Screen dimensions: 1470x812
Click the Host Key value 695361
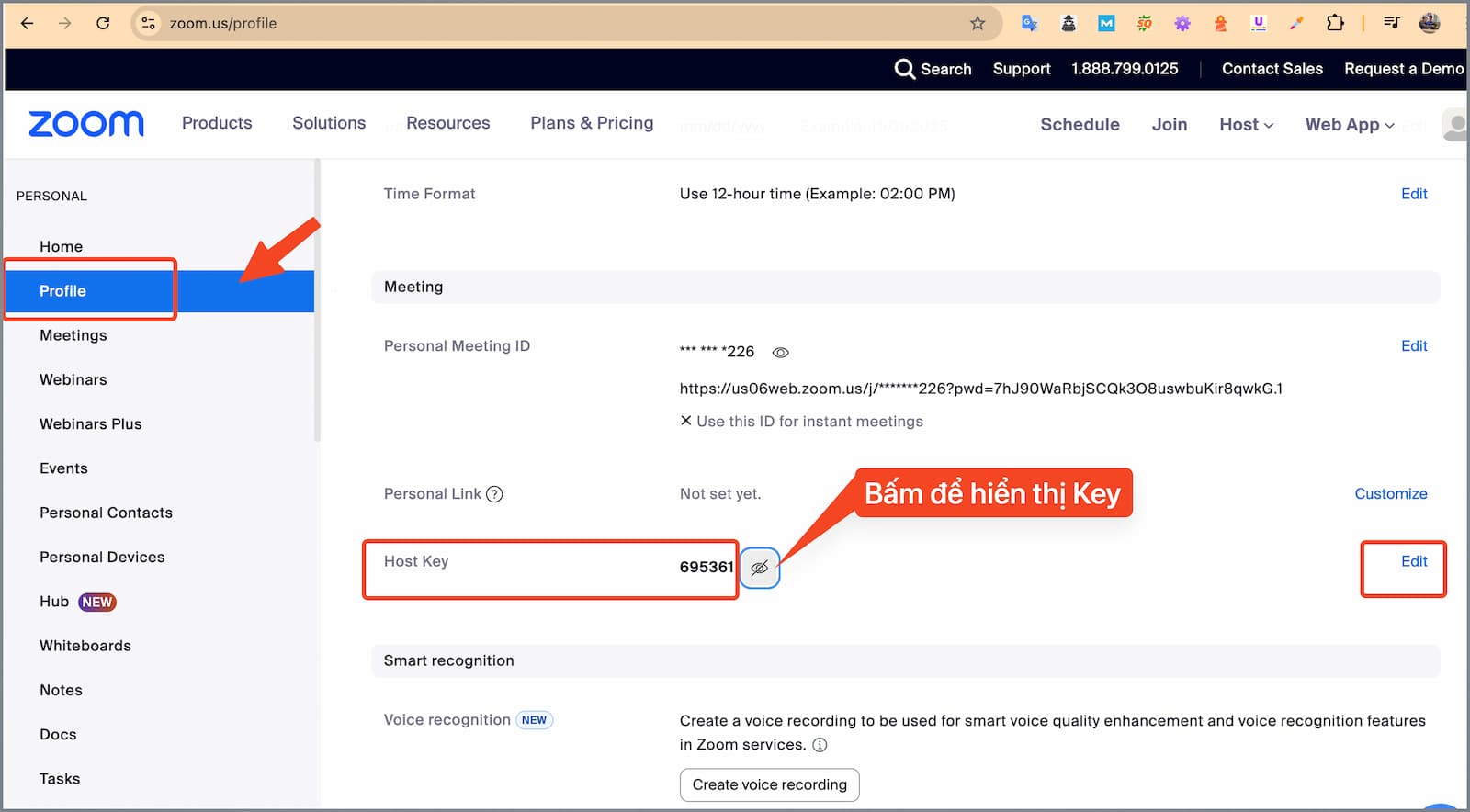pyautogui.click(x=707, y=568)
